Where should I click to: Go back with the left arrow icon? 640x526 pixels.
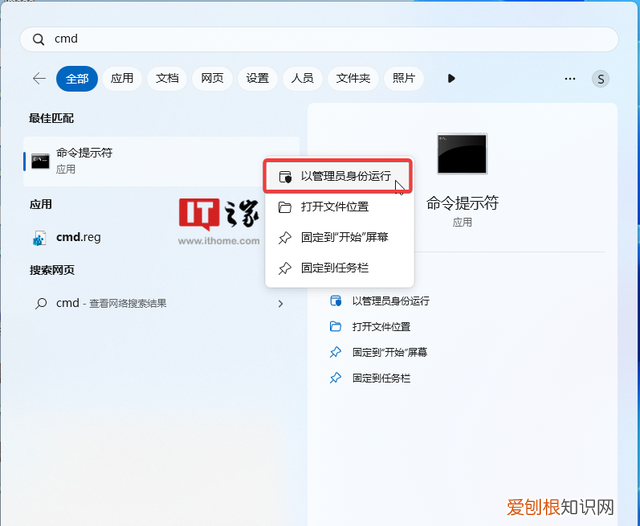(39, 78)
